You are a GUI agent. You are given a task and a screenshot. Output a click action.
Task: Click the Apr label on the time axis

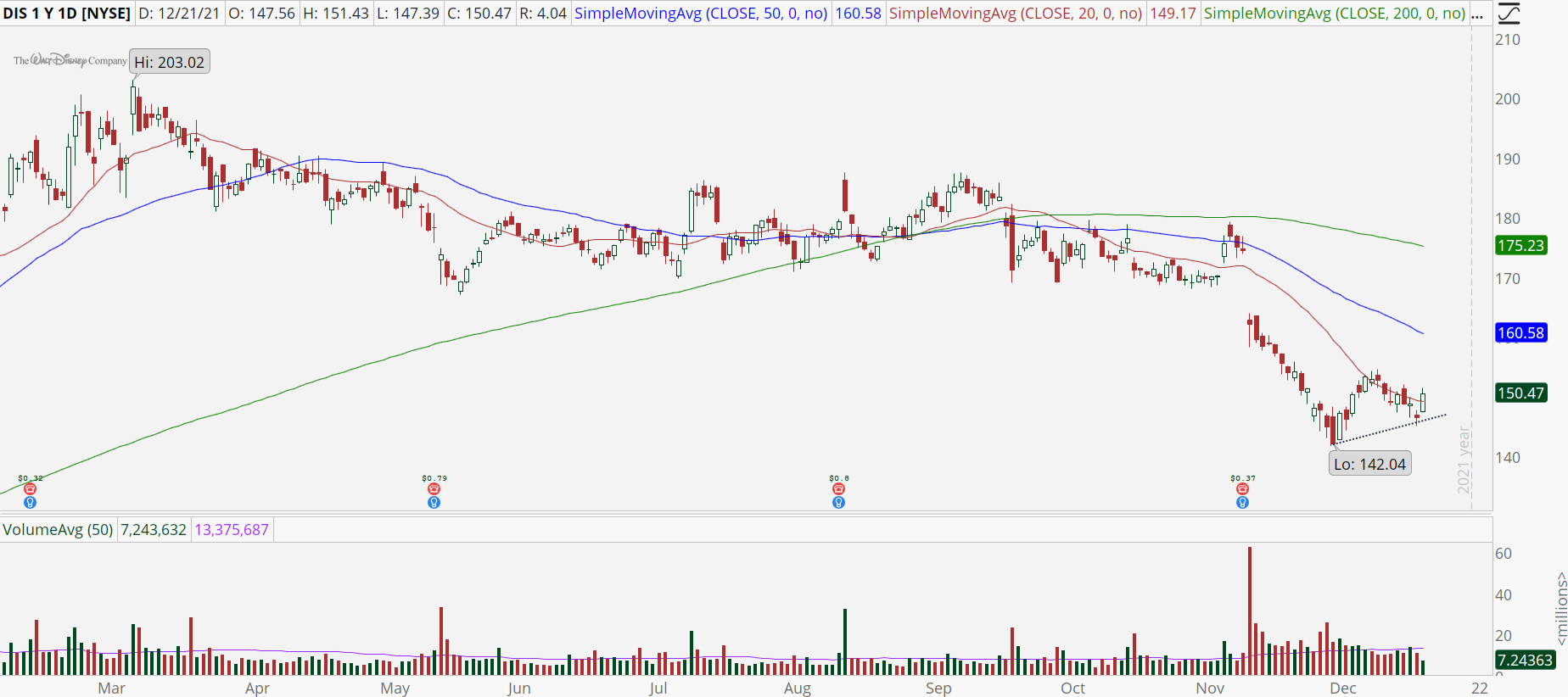[x=257, y=688]
